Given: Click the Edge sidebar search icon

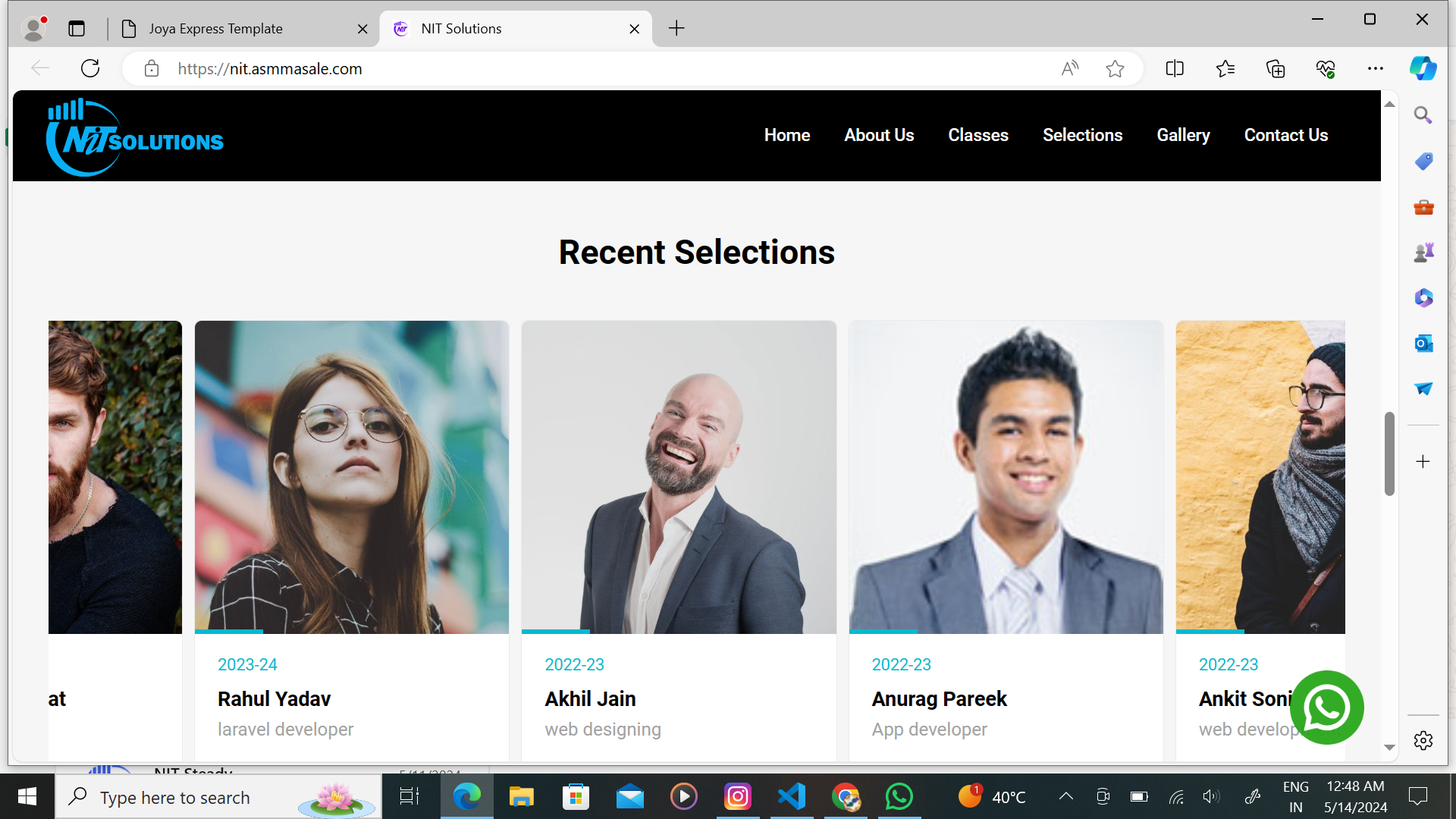Looking at the screenshot, I should point(1423,115).
